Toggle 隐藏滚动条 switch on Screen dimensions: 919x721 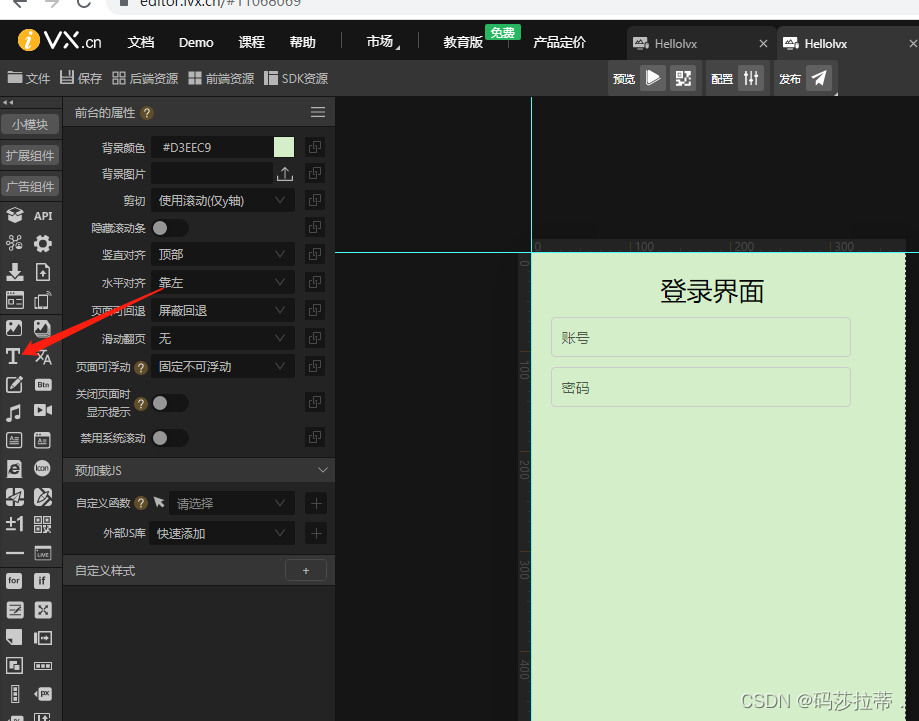click(x=171, y=228)
